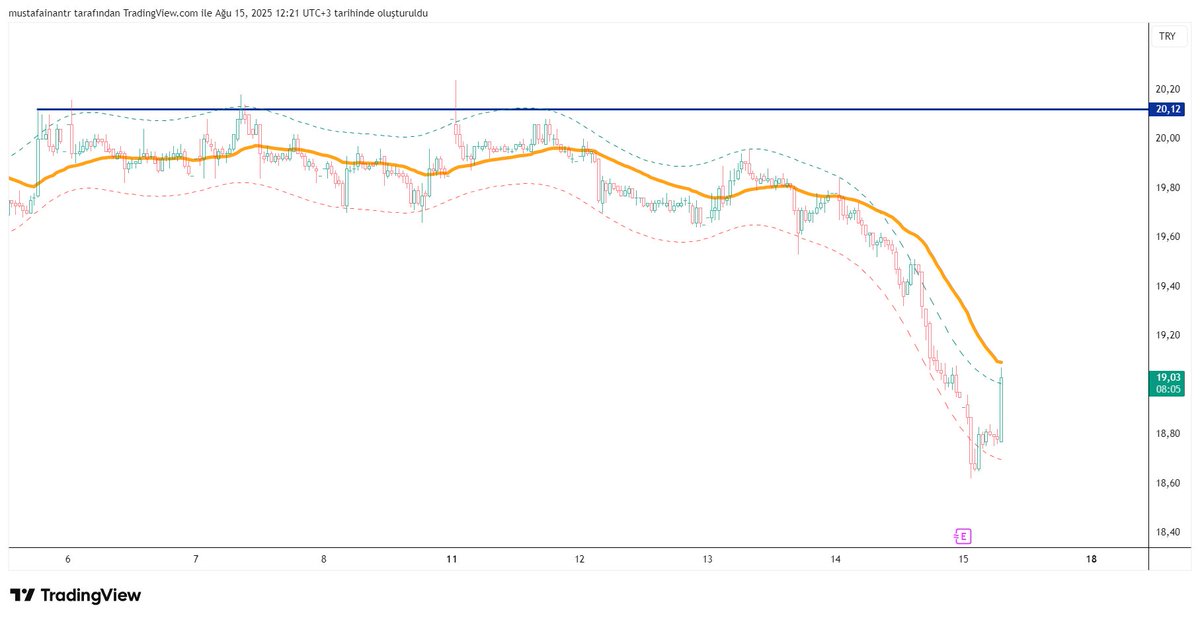Click date label 14 on time axis
Image resolution: width=1200 pixels, height=620 pixels.
tap(835, 559)
